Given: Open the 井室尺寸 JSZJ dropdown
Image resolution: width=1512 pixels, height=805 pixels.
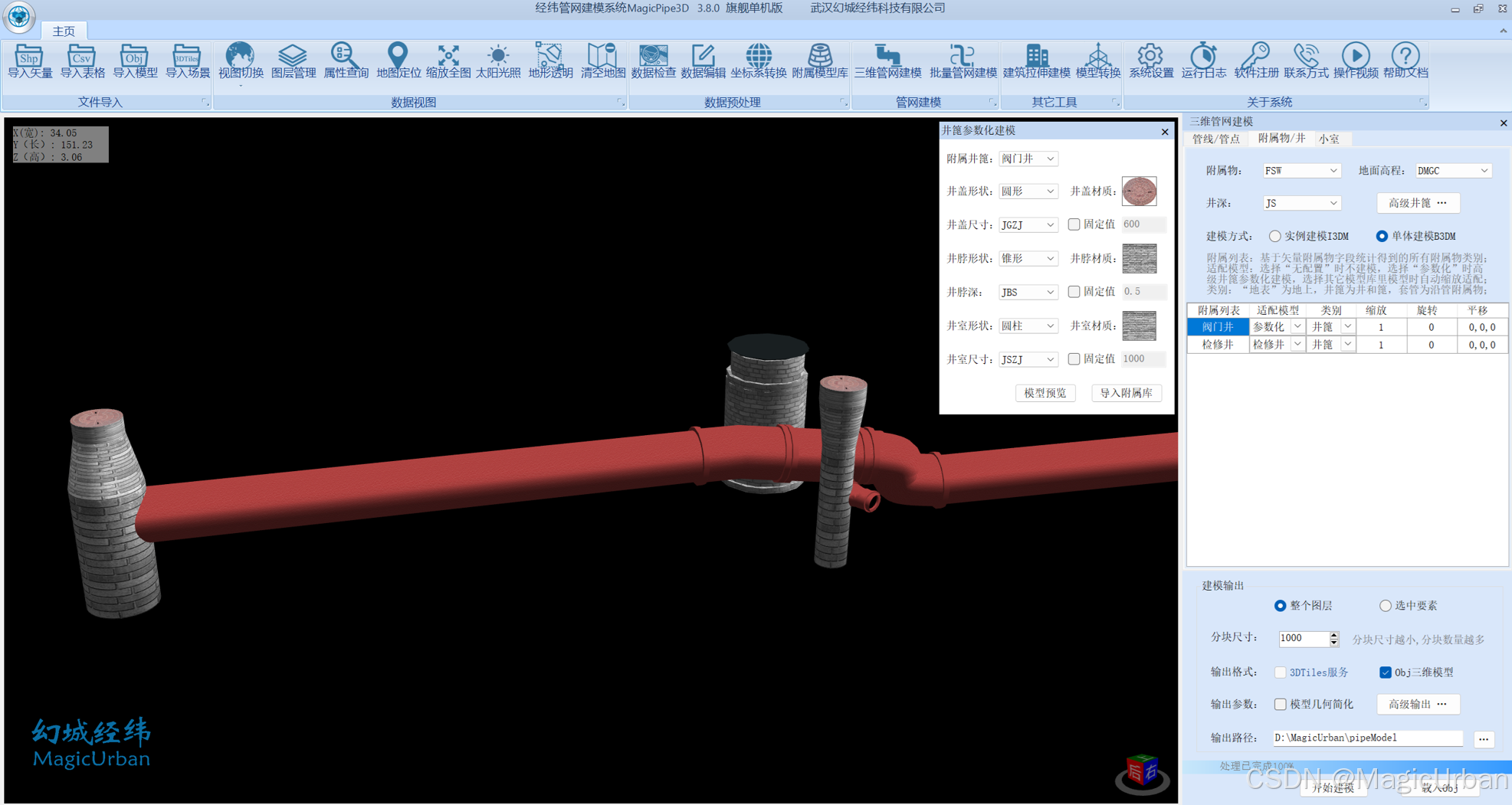Looking at the screenshot, I should pyautogui.click(x=1028, y=359).
